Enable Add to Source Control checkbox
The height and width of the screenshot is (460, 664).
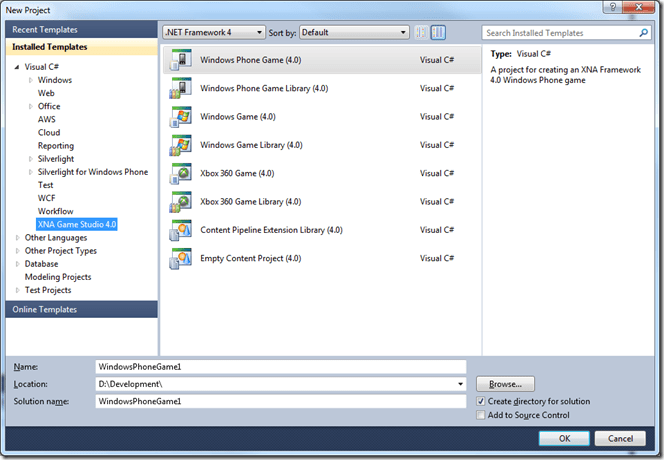coord(481,415)
